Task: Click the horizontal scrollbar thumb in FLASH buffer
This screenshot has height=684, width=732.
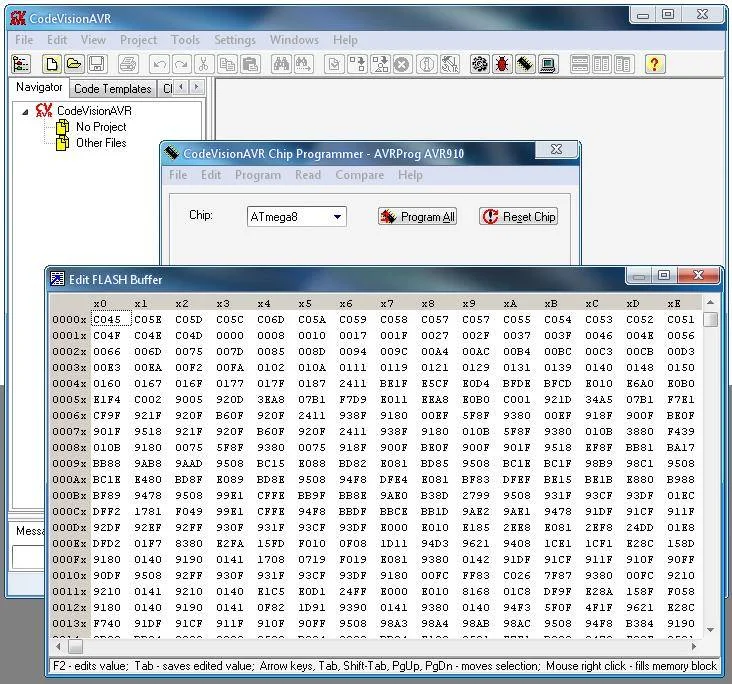Action: tap(76, 647)
